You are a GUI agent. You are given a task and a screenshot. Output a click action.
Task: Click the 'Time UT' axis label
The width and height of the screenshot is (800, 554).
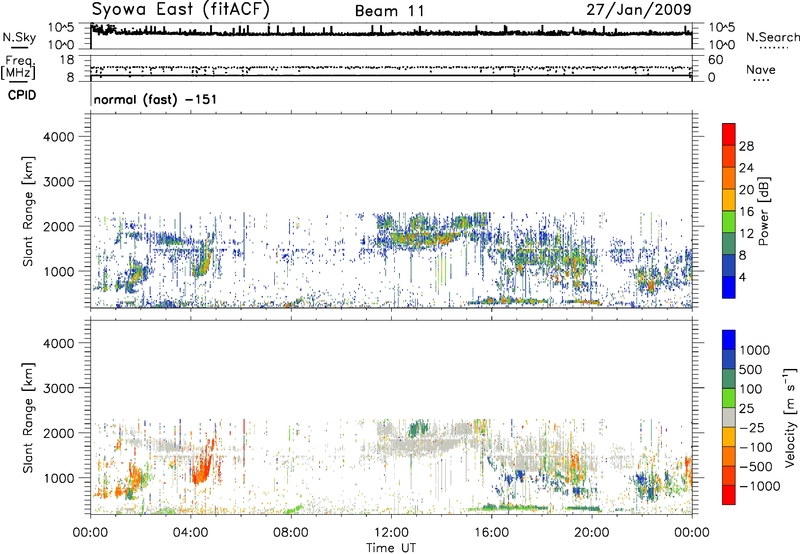pyautogui.click(x=391, y=548)
